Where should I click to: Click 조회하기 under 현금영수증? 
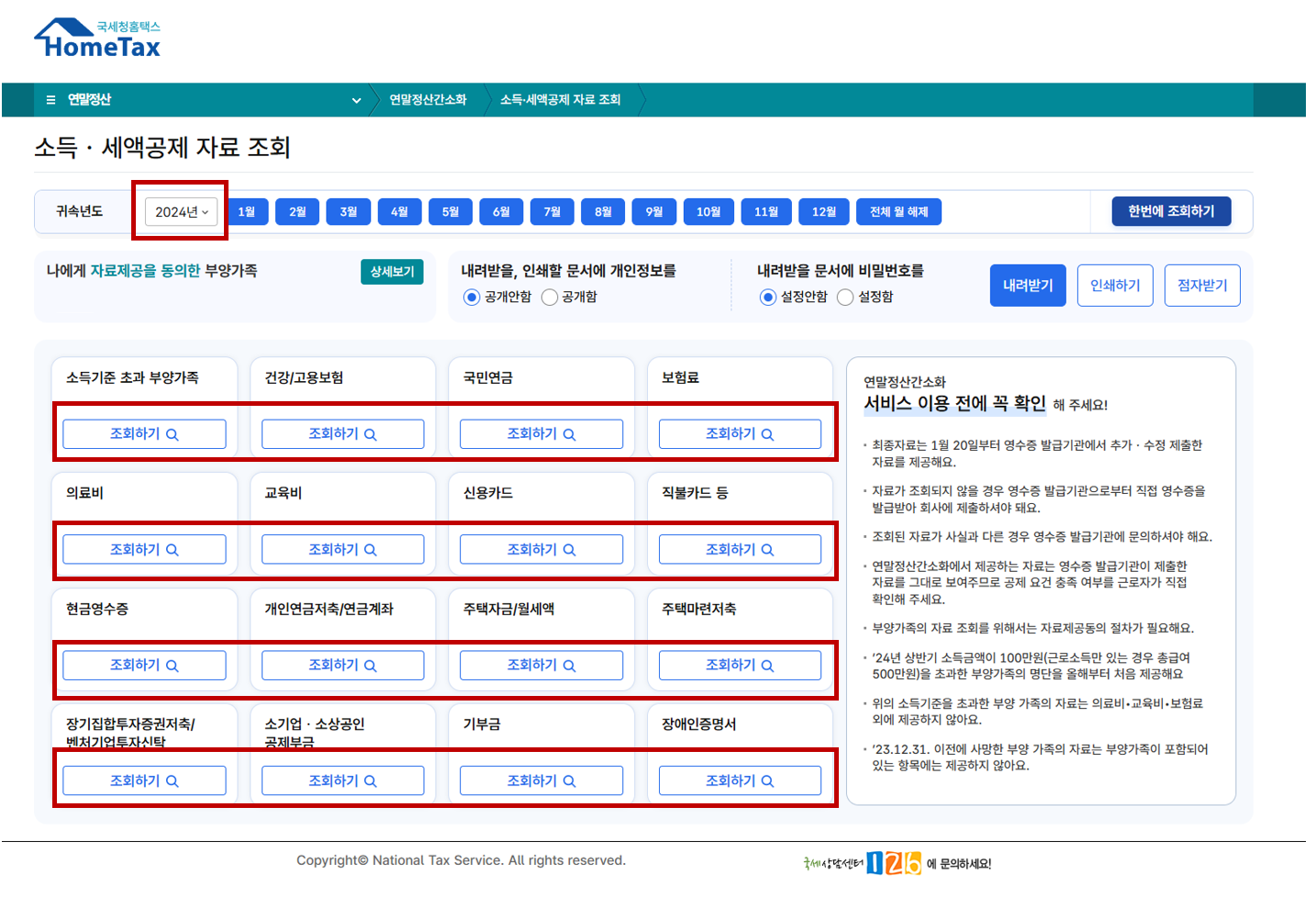pyautogui.click(x=144, y=666)
